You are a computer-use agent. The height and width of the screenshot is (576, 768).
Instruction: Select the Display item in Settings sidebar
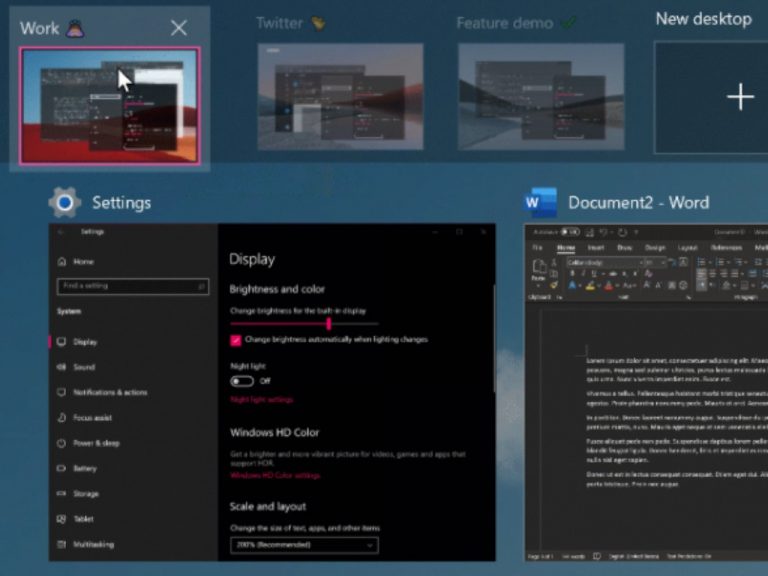(x=85, y=342)
